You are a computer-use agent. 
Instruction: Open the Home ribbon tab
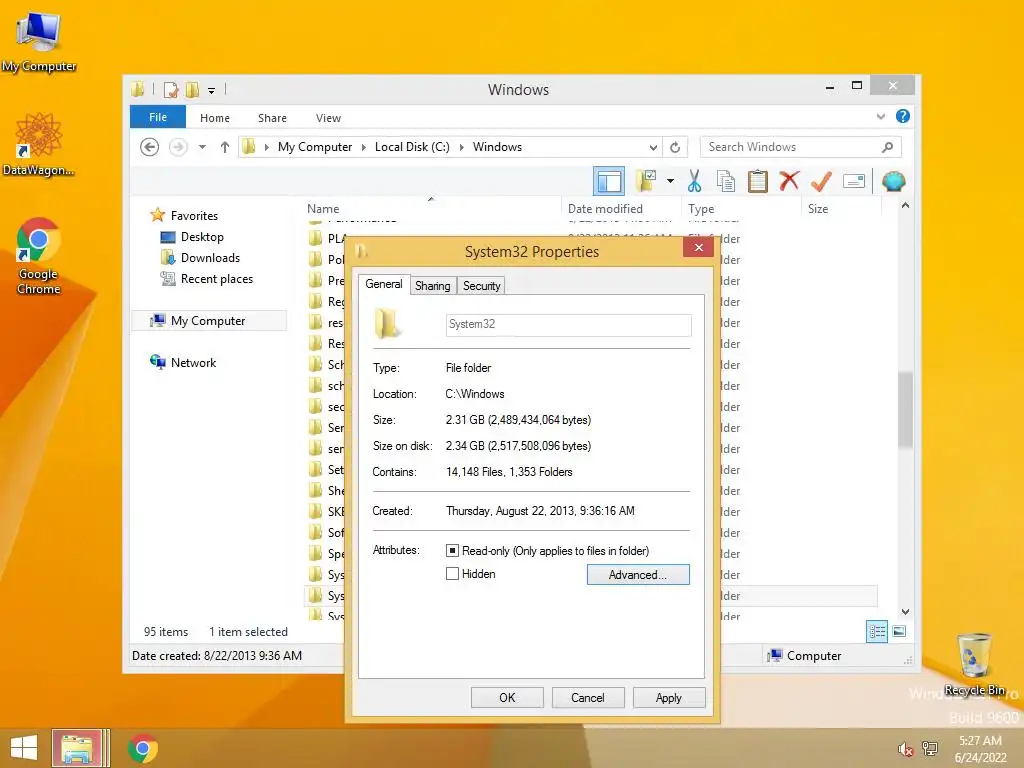(x=215, y=118)
